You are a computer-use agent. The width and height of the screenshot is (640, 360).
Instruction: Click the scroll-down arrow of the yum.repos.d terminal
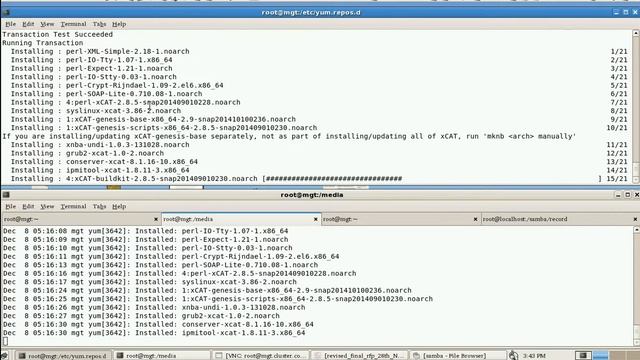tap(636, 180)
